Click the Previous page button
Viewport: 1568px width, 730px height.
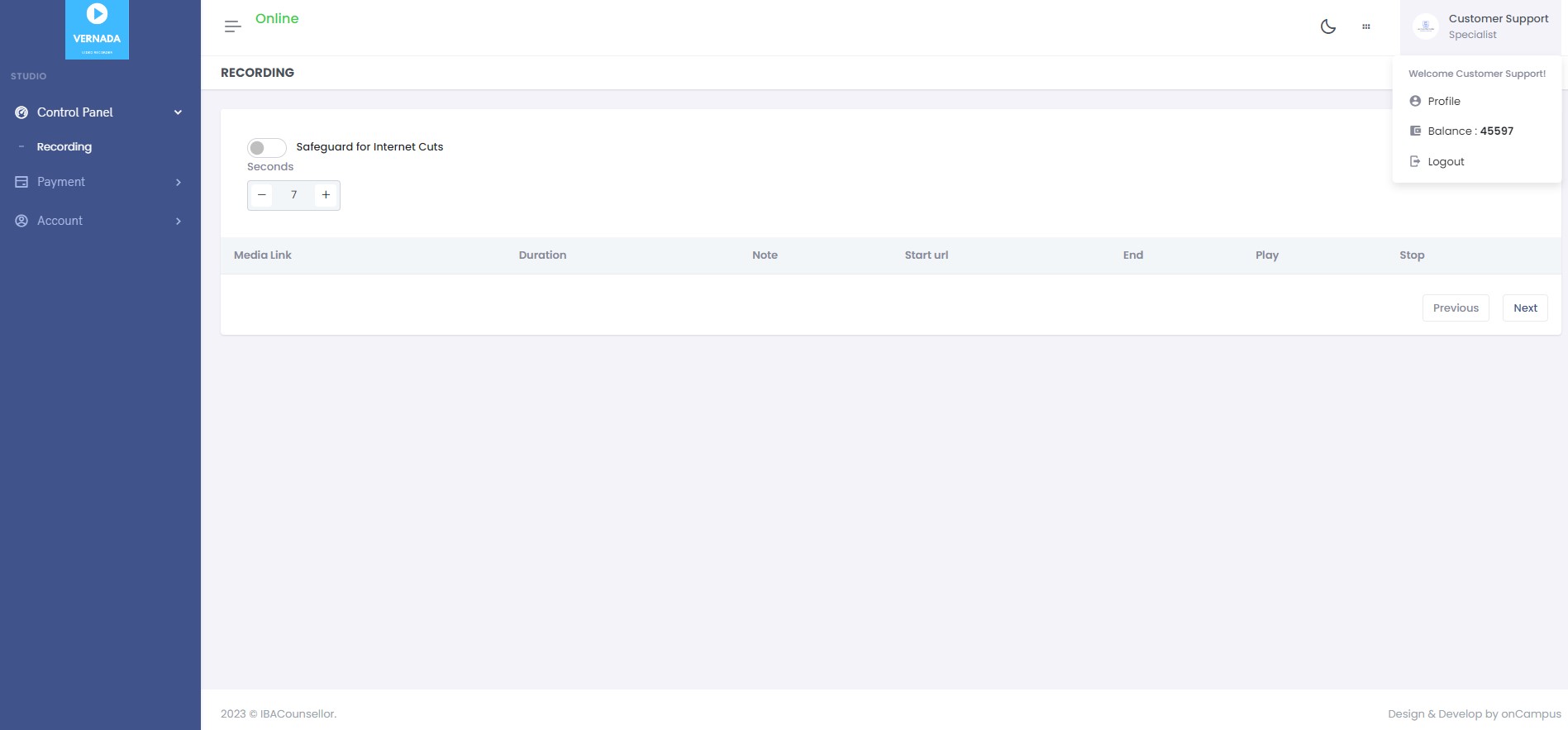pyautogui.click(x=1455, y=308)
